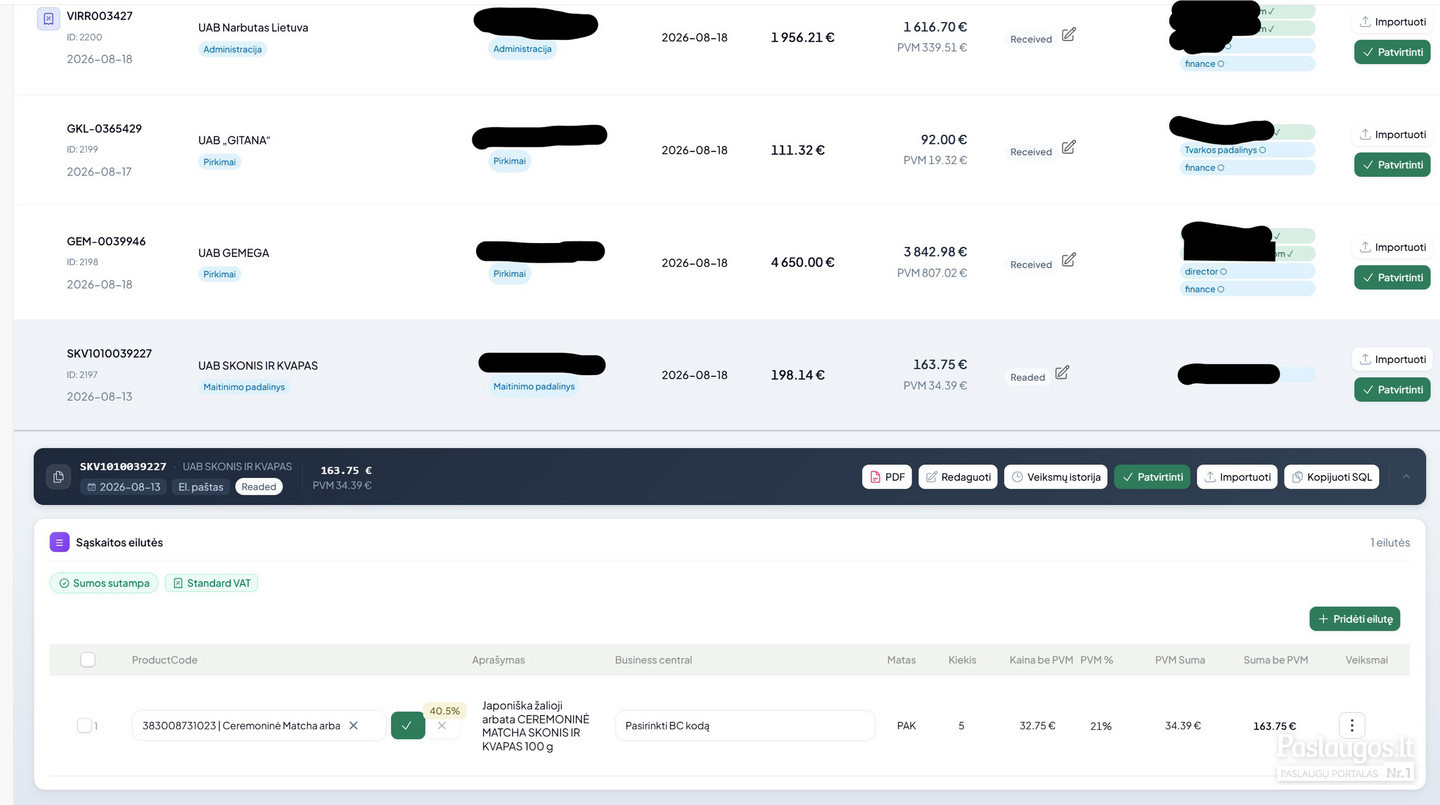1440x805 pixels.
Task: Click the edit icon beside the Readed status
Action: click(x=1062, y=373)
